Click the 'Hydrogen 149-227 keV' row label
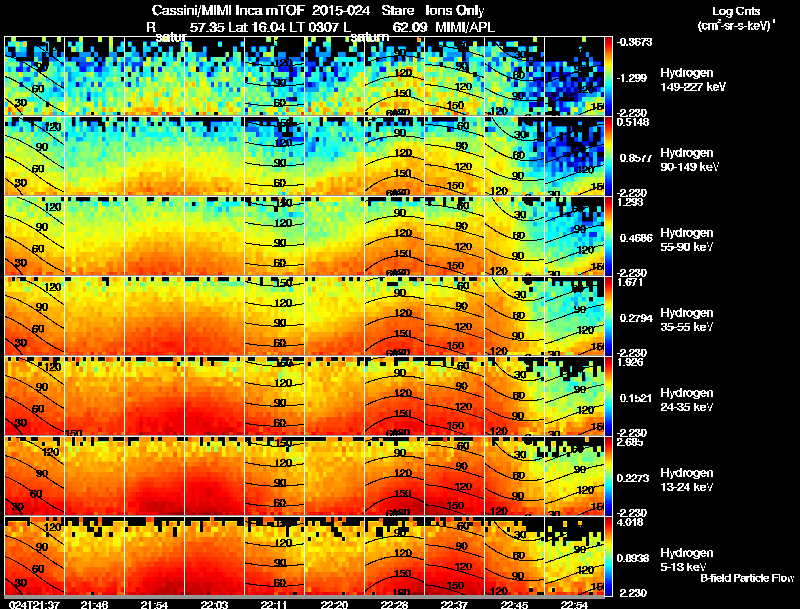 pyautogui.click(x=692, y=80)
